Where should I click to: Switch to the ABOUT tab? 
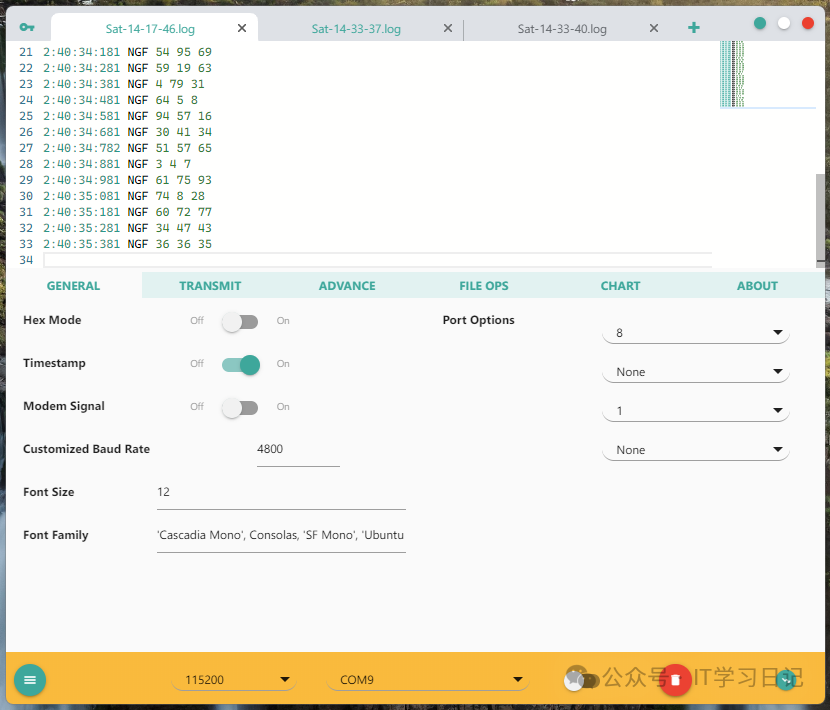(x=757, y=286)
